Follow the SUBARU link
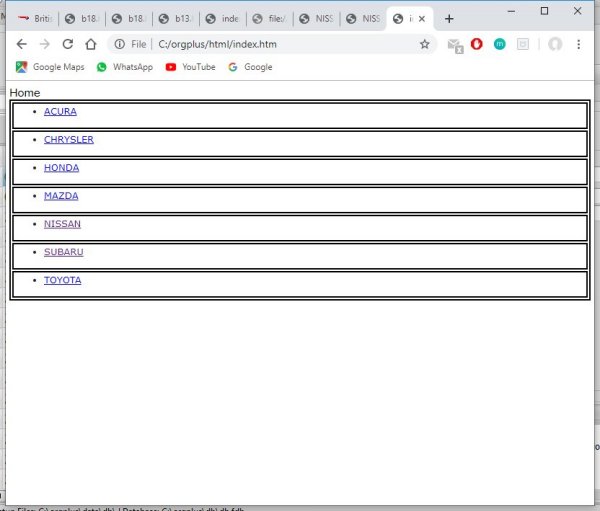This screenshot has width=600, height=511. point(64,252)
